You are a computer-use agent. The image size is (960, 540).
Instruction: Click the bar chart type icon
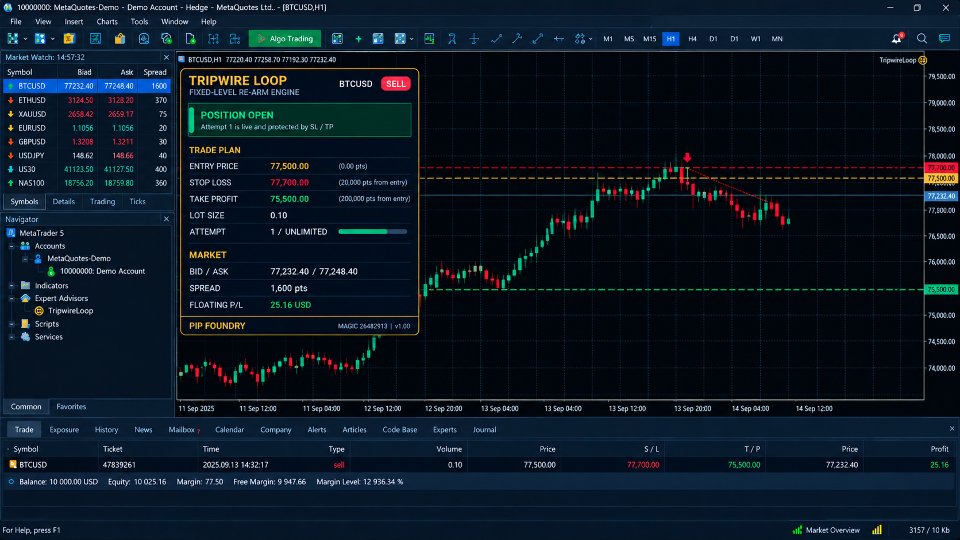[213, 39]
